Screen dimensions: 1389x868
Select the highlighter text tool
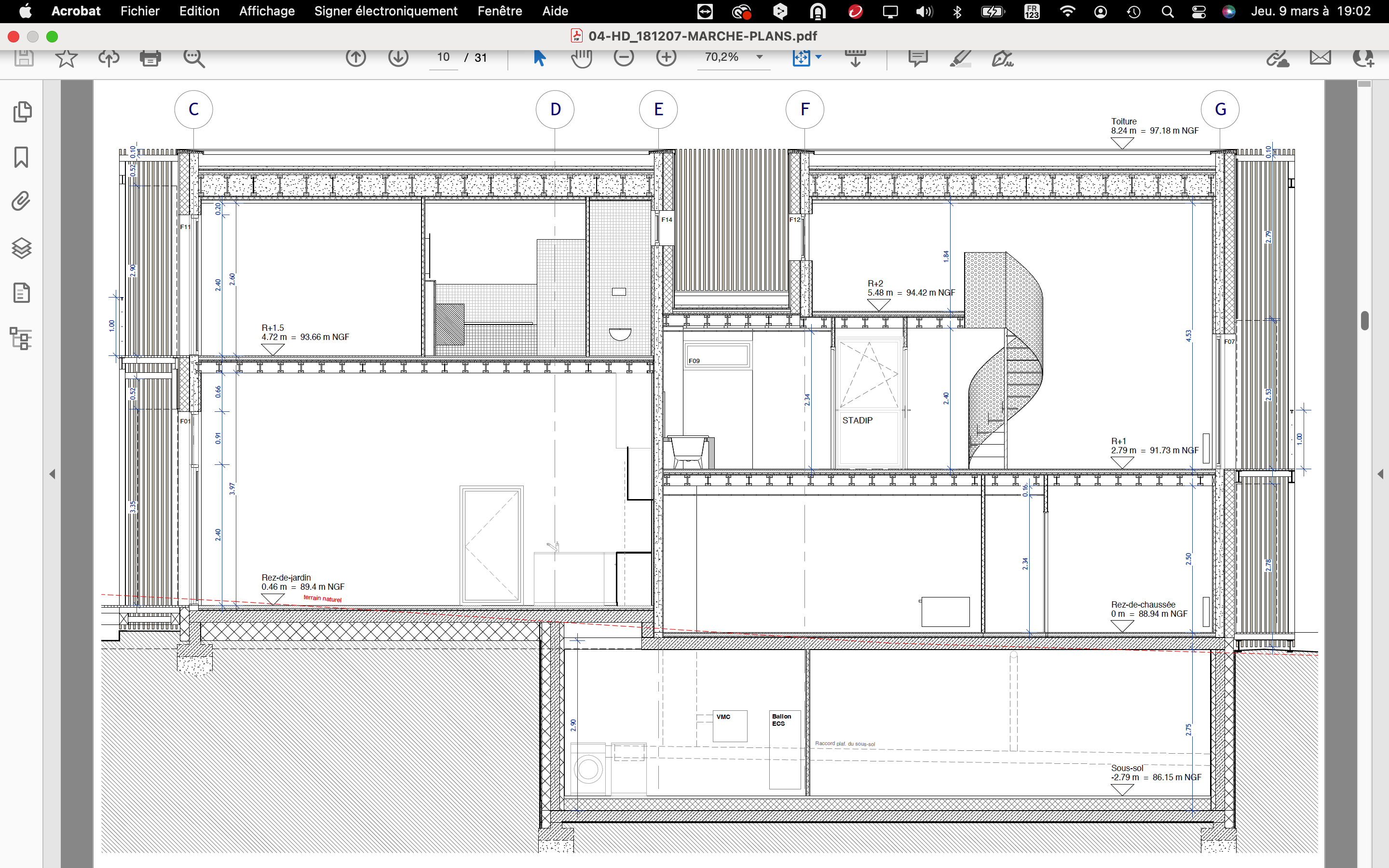click(x=960, y=57)
